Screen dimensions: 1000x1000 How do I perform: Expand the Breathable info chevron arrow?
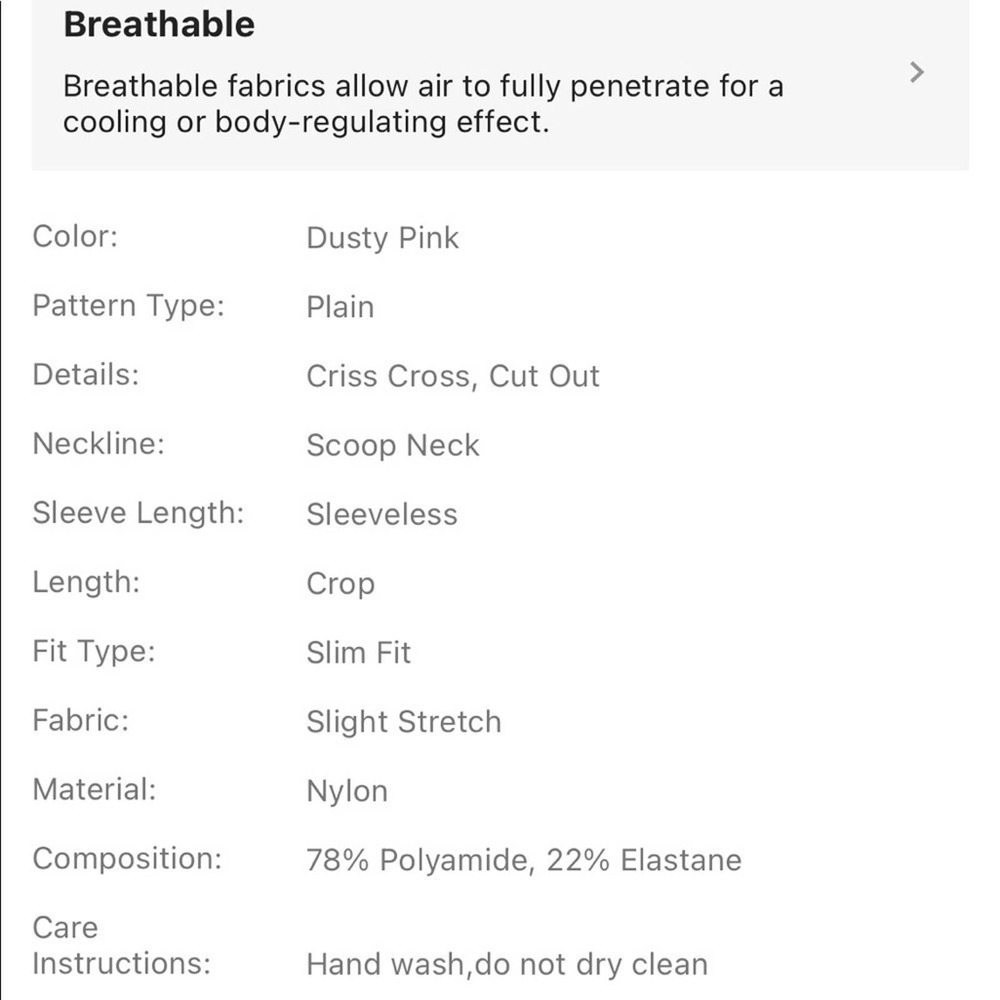[x=916, y=73]
